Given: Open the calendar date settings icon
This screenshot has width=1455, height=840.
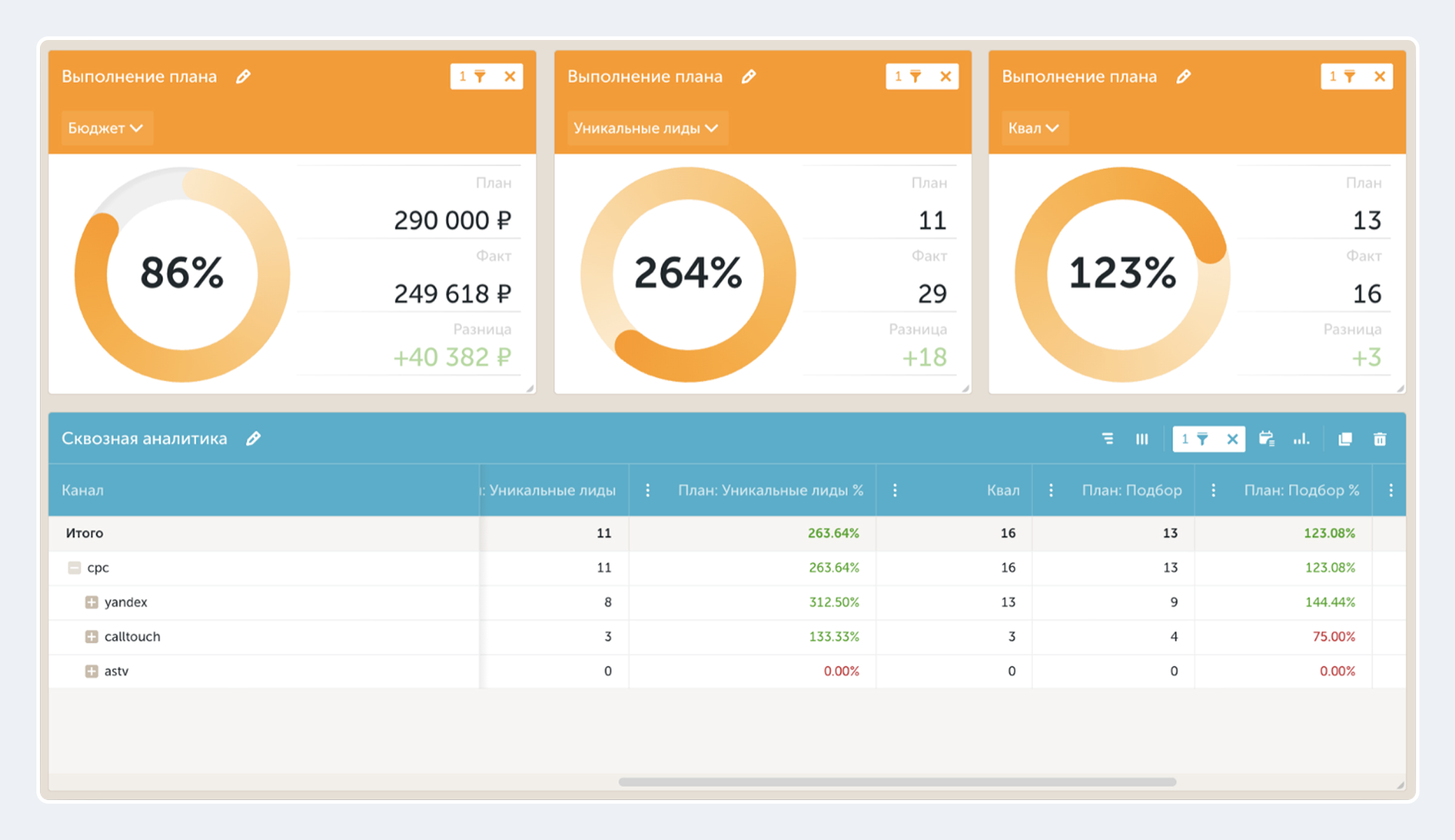Looking at the screenshot, I should click(1266, 439).
